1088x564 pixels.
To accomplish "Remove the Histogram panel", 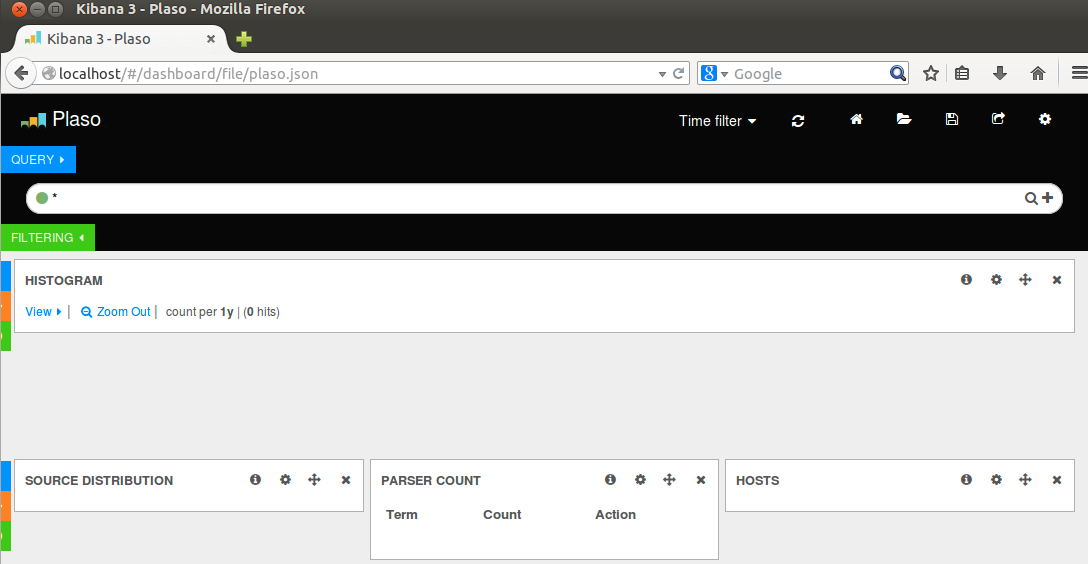I will (1057, 280).
